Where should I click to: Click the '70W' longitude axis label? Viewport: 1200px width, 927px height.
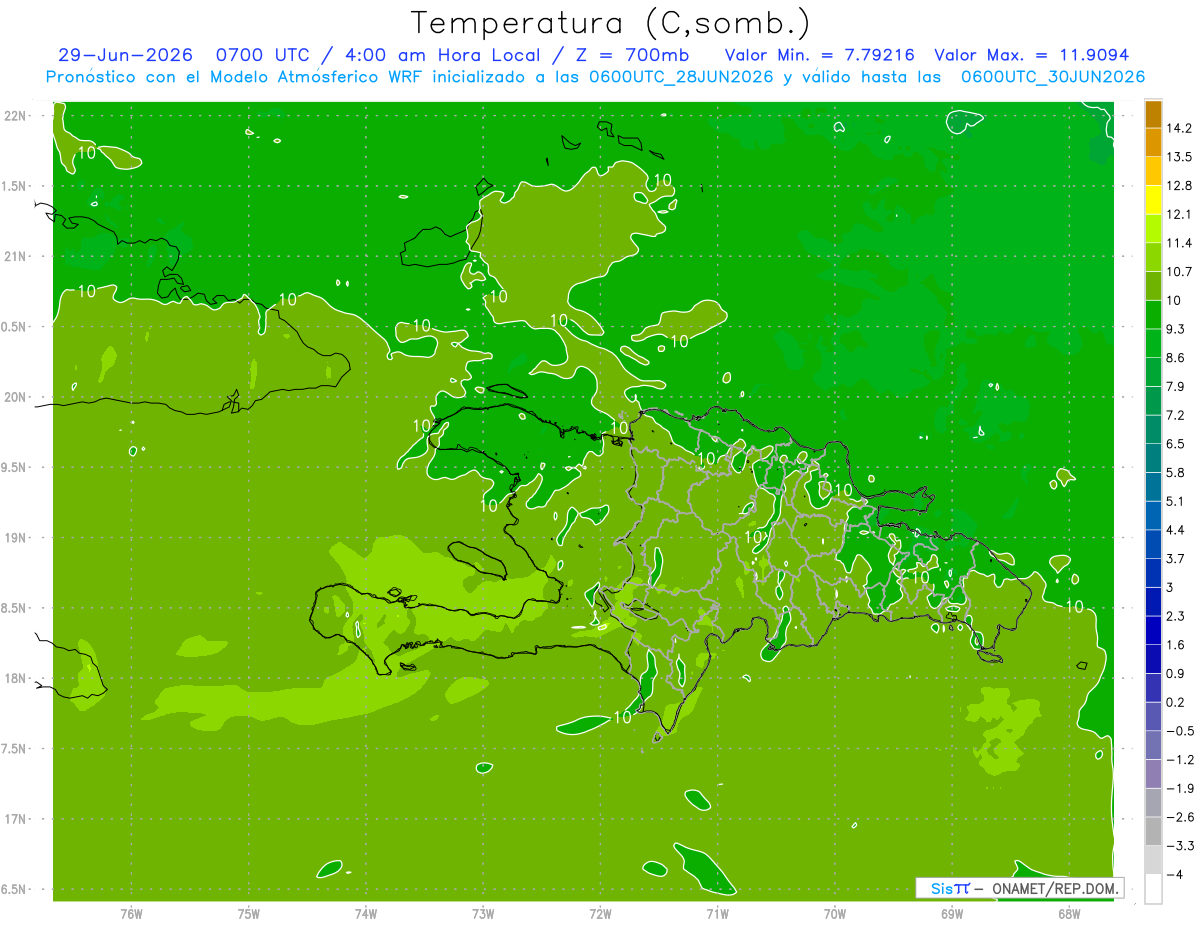coord(835,914)
